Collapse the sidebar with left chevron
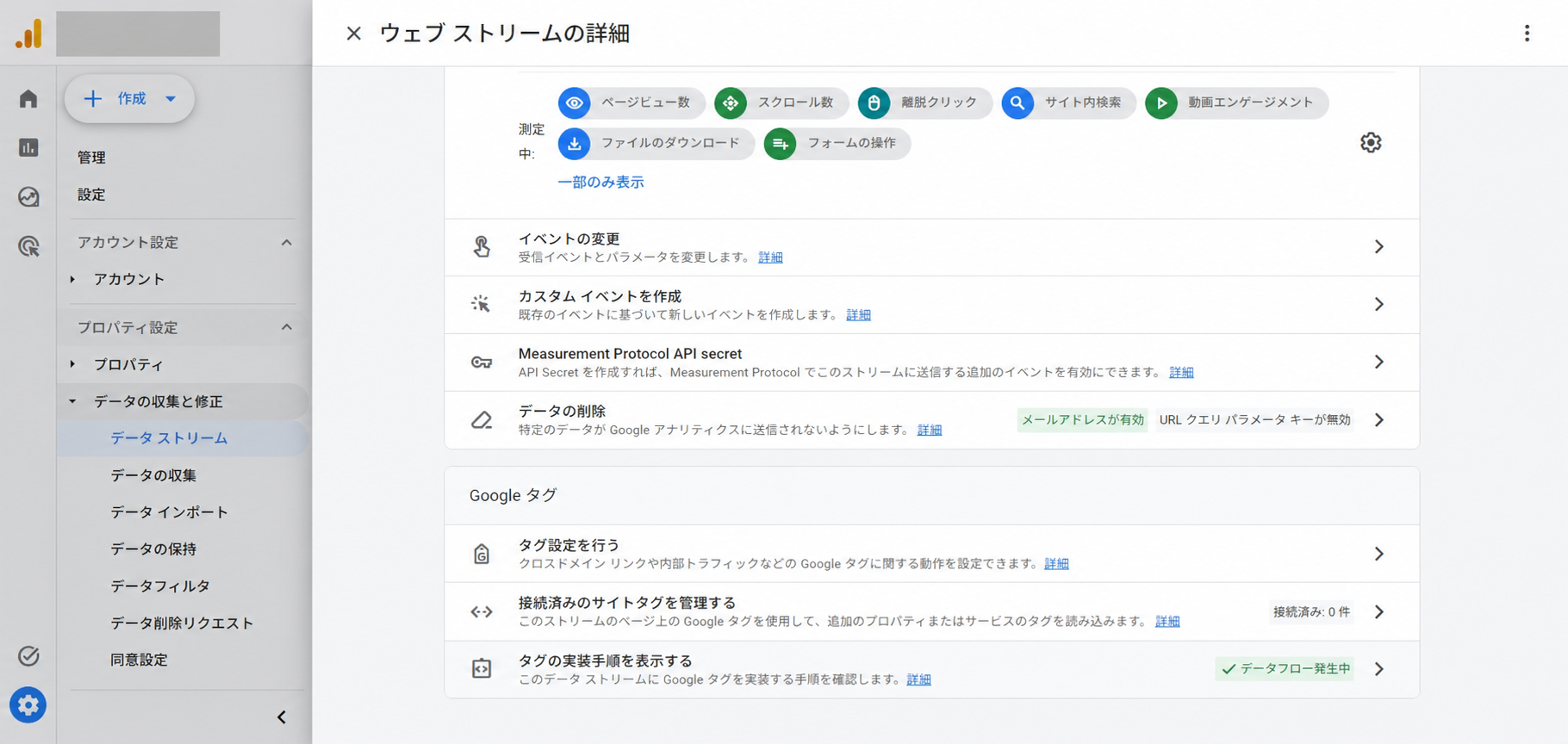The width and height of the screenshot is (1568, 744). pyautogui.click(x=282, y=717)
